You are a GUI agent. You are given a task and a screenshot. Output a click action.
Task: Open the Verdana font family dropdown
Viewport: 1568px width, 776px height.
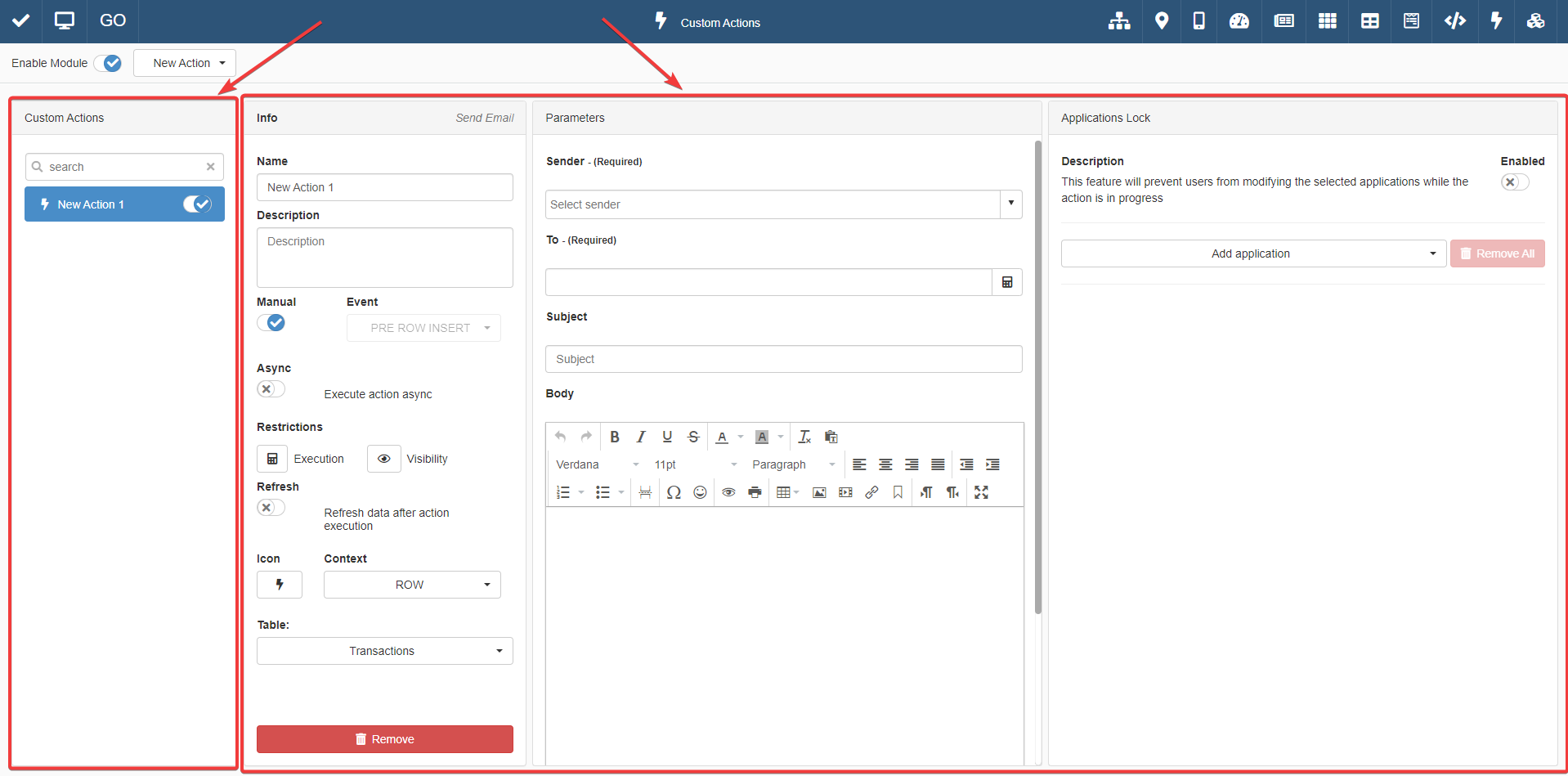pos(597,464)
